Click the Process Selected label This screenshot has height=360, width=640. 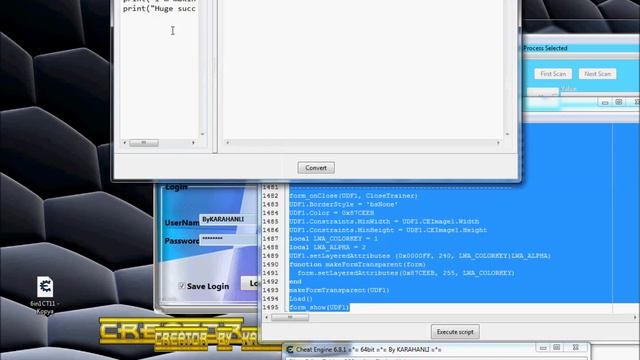pos(545,48)
